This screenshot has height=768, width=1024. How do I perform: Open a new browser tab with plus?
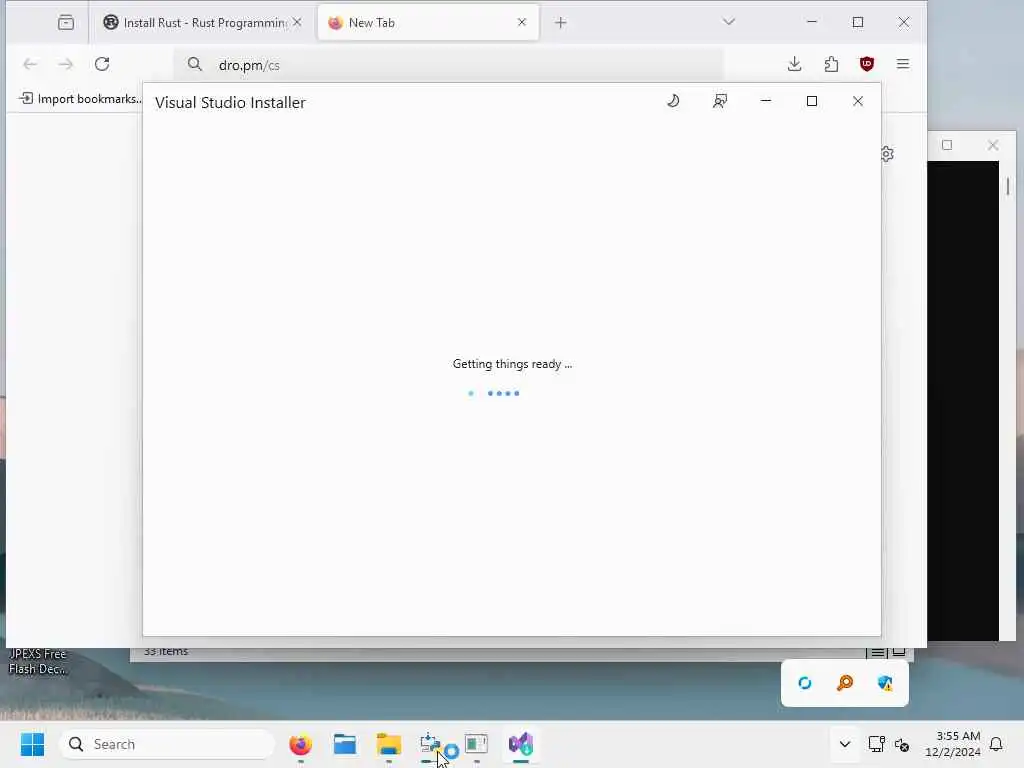[560, 23]
